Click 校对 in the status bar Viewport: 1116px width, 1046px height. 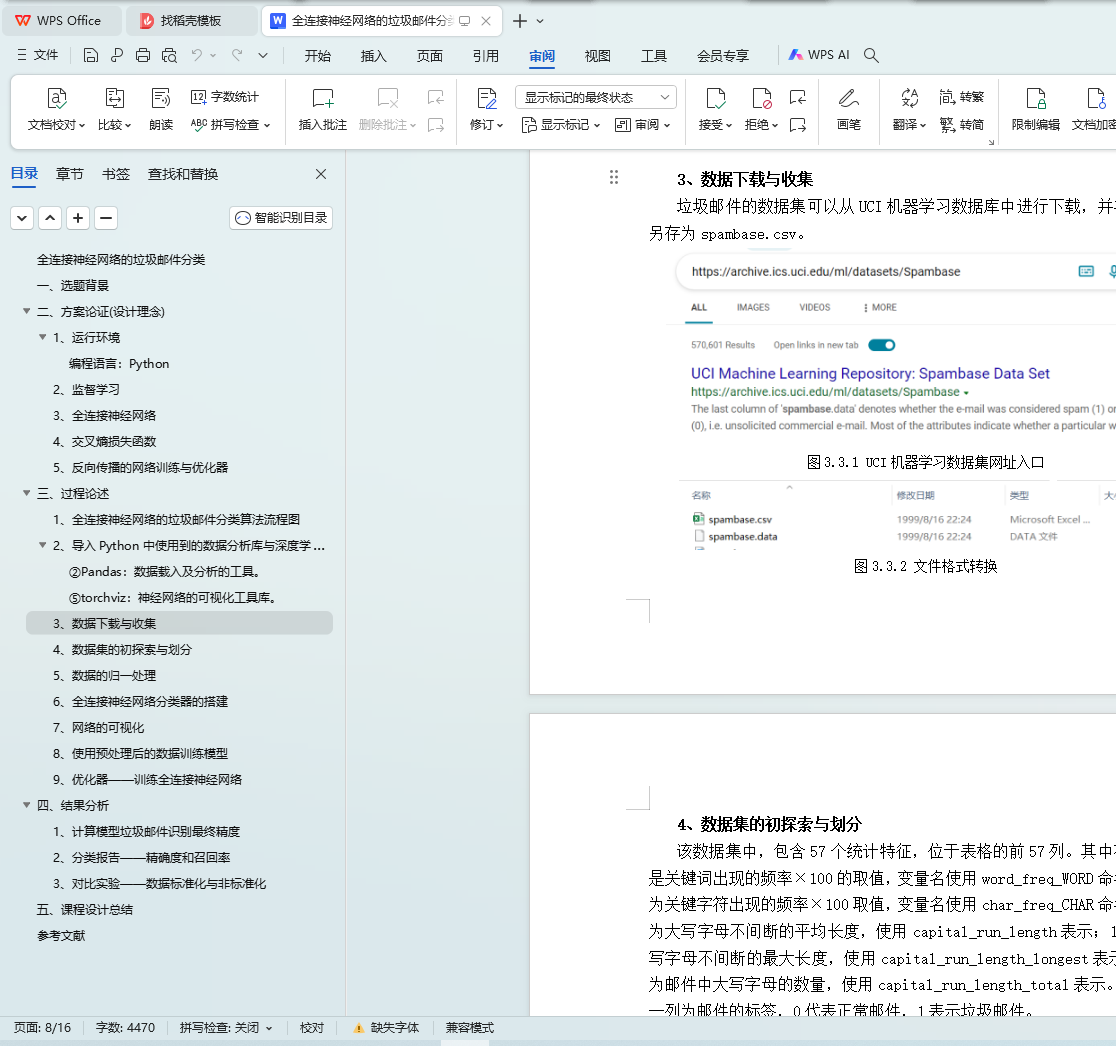click(312, 1027)
